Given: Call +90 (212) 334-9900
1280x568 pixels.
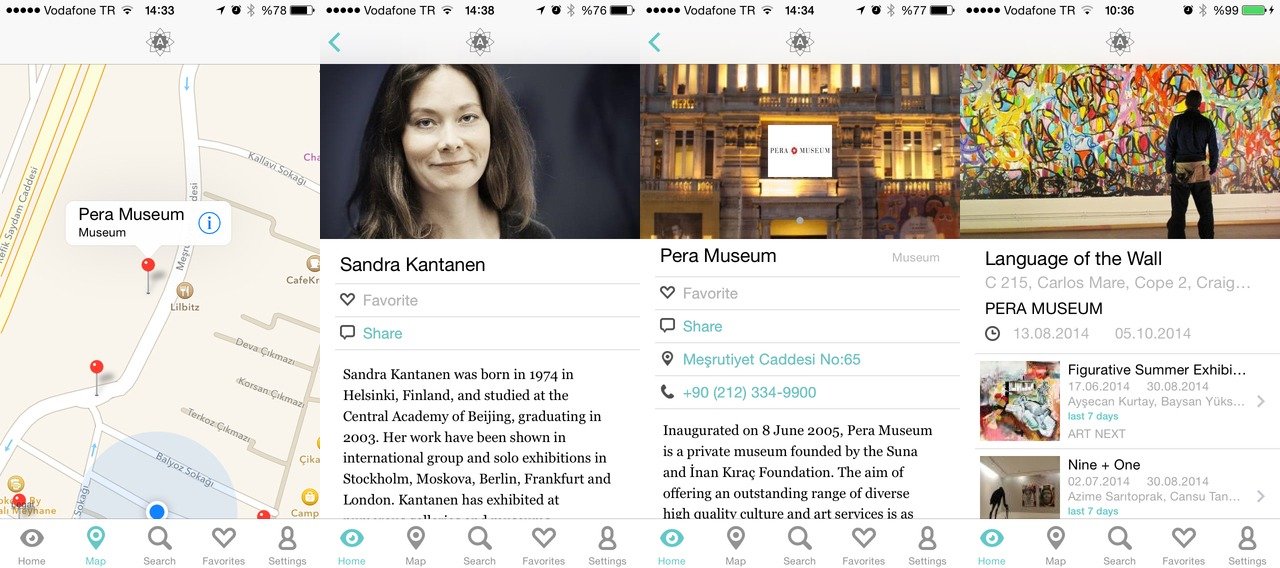Looking at the screenshot, I should click(x=749, y=392).
